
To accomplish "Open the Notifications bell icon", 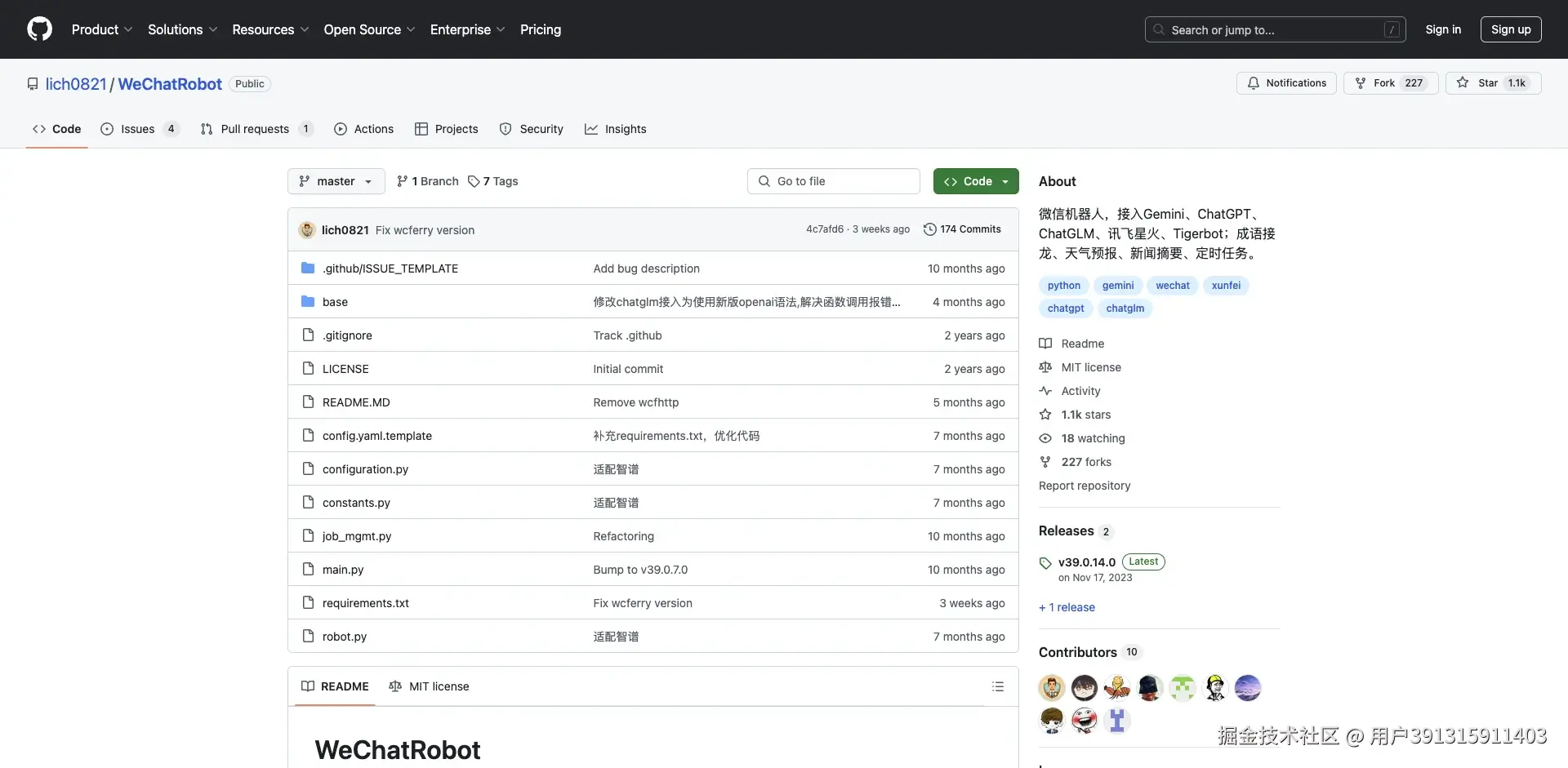I will [1254, 82].
